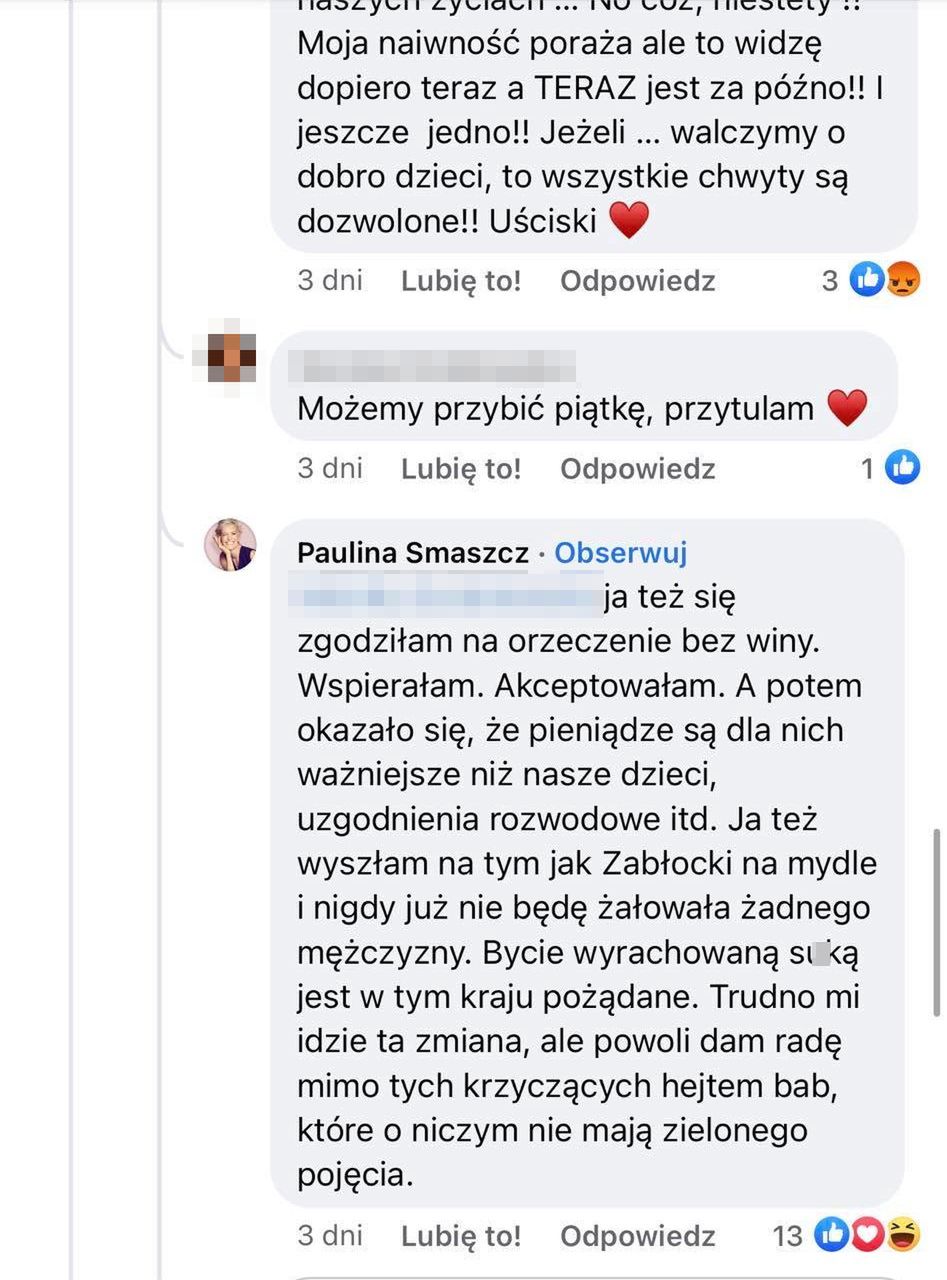
Task: Open the Paulina Smaszcz name link
Action: 413,553
